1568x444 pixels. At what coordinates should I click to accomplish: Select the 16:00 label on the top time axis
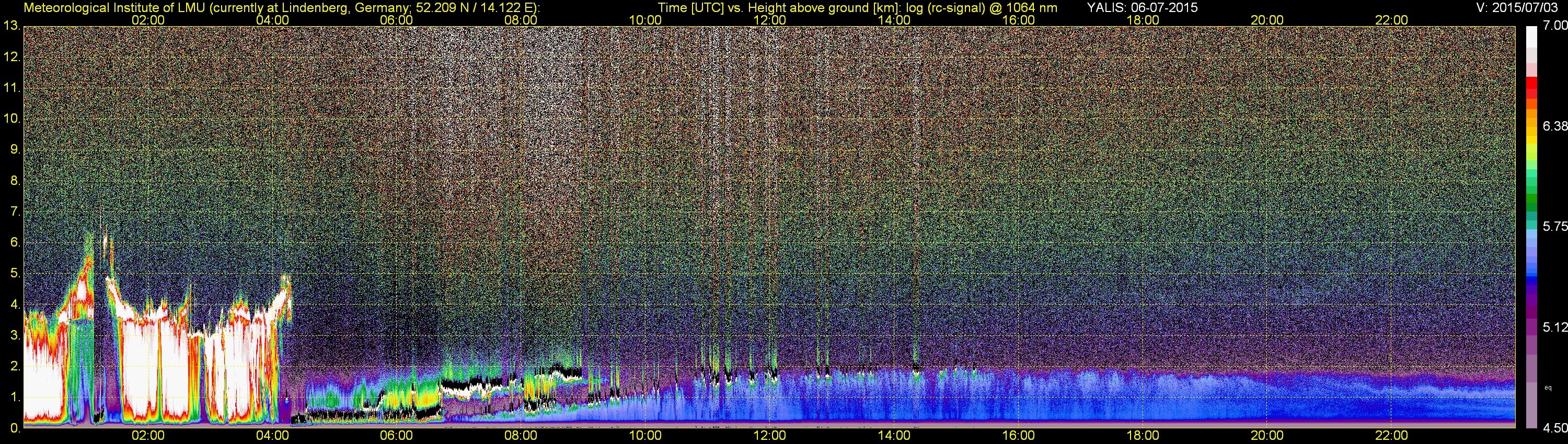[1018, 20]
